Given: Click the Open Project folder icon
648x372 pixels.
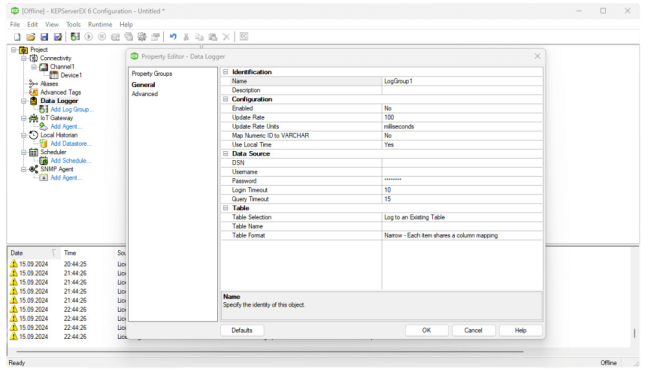Looking at the screenshot, I should pos(31,37).
